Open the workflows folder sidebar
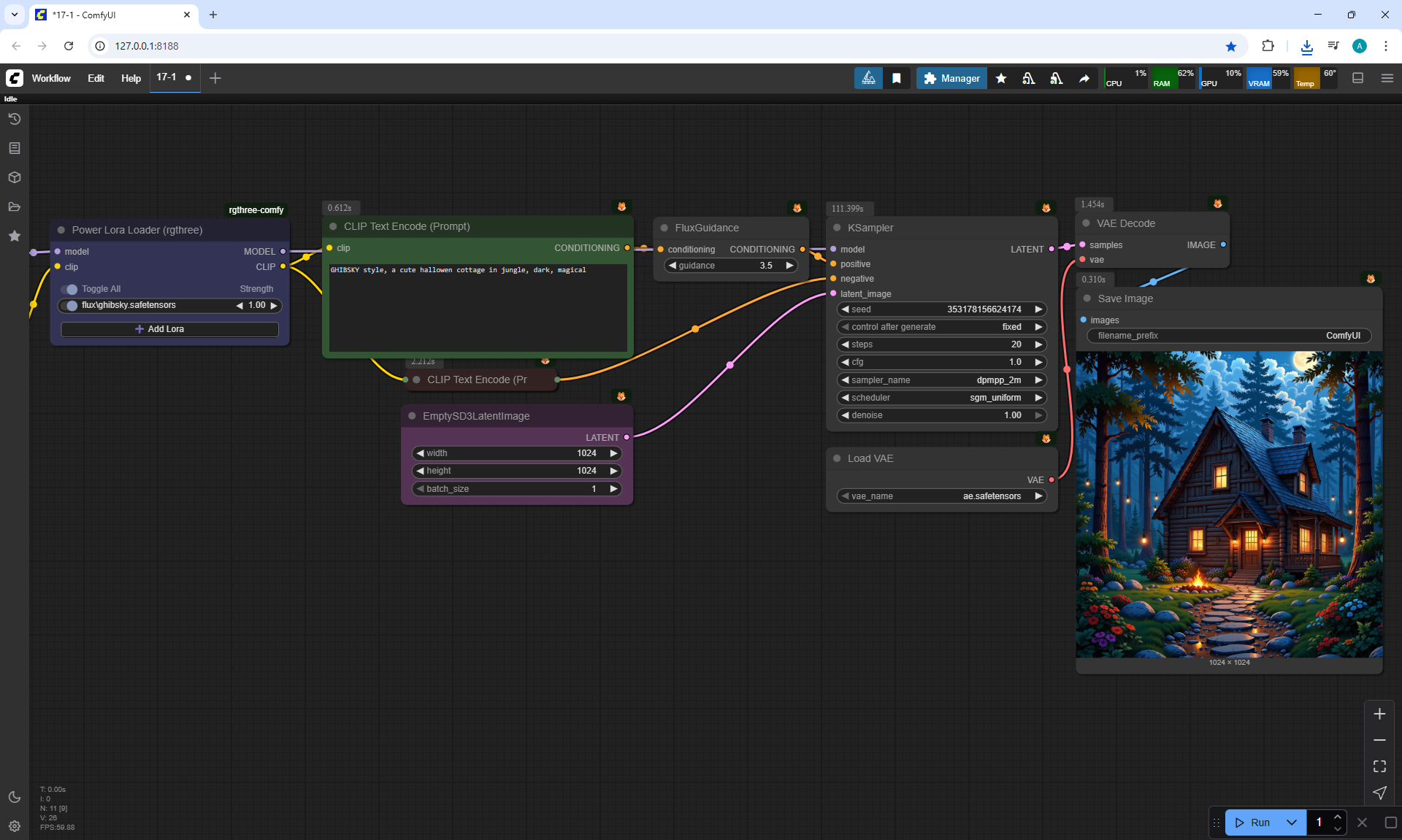 click(x=14, y=207)
